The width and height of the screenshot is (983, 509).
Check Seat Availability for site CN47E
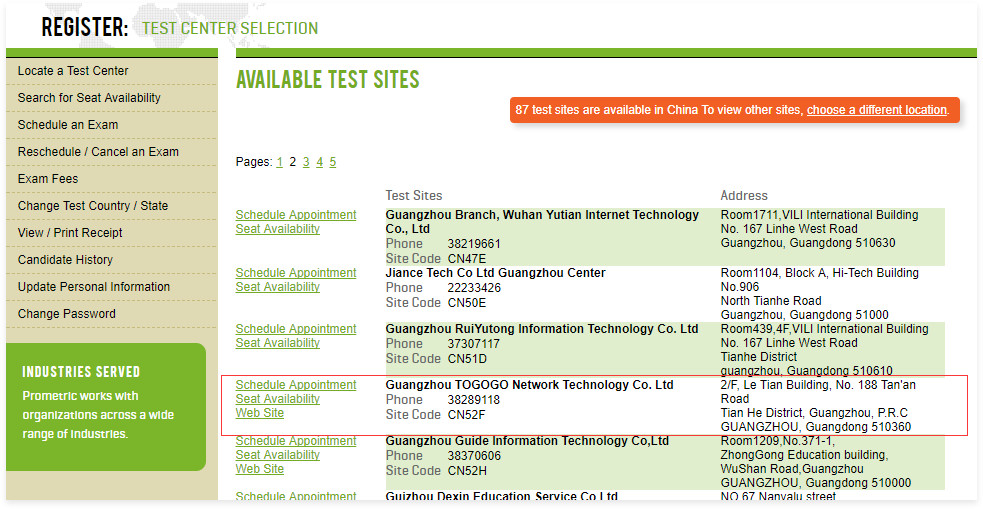click(x=278, y=229)
